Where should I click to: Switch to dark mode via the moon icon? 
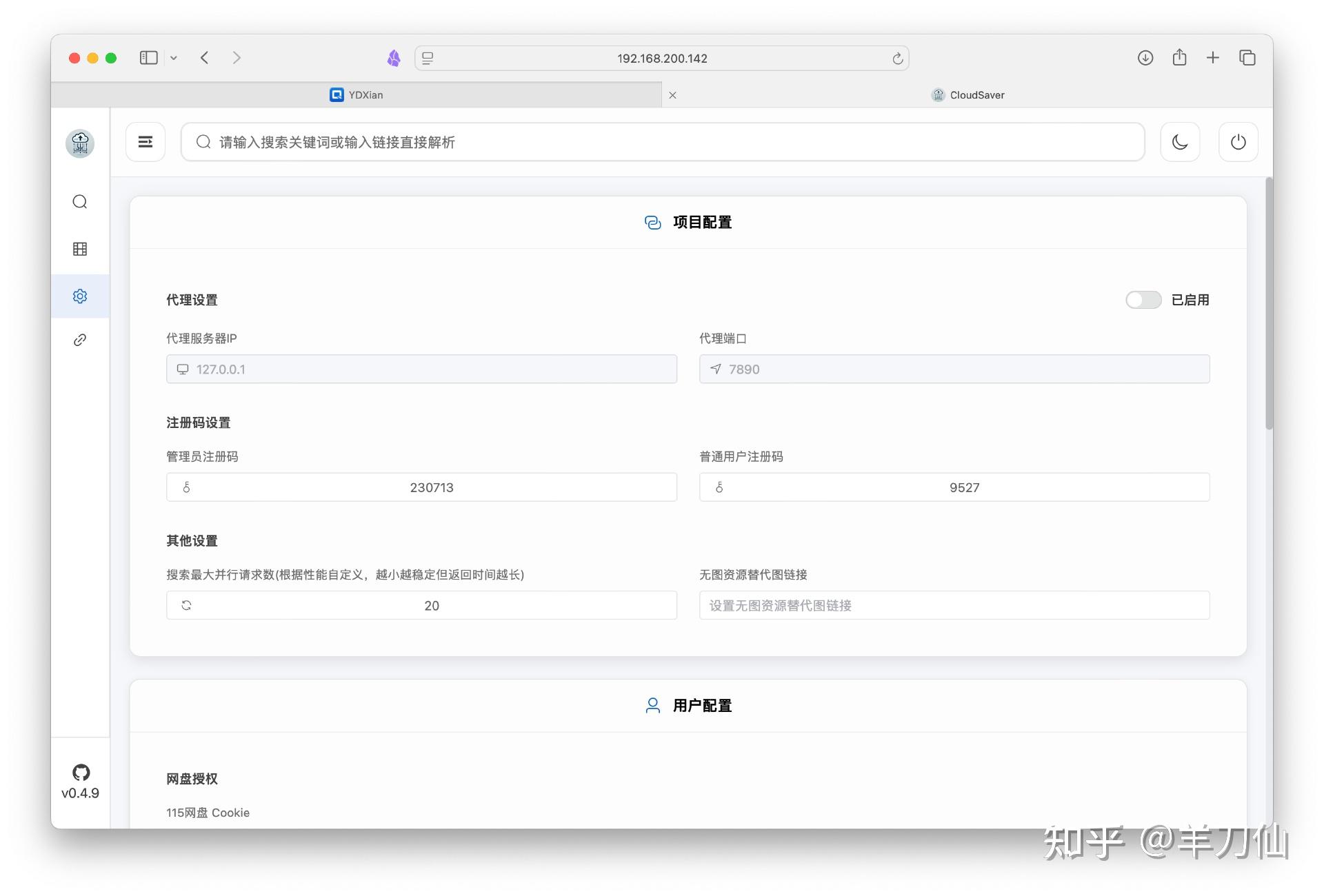click(x=1180, y=142)
